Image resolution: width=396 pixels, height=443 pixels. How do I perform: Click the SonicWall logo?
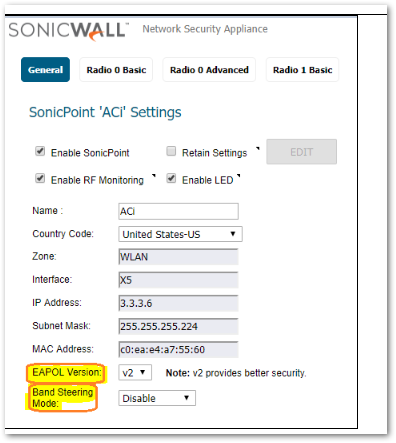68,31
